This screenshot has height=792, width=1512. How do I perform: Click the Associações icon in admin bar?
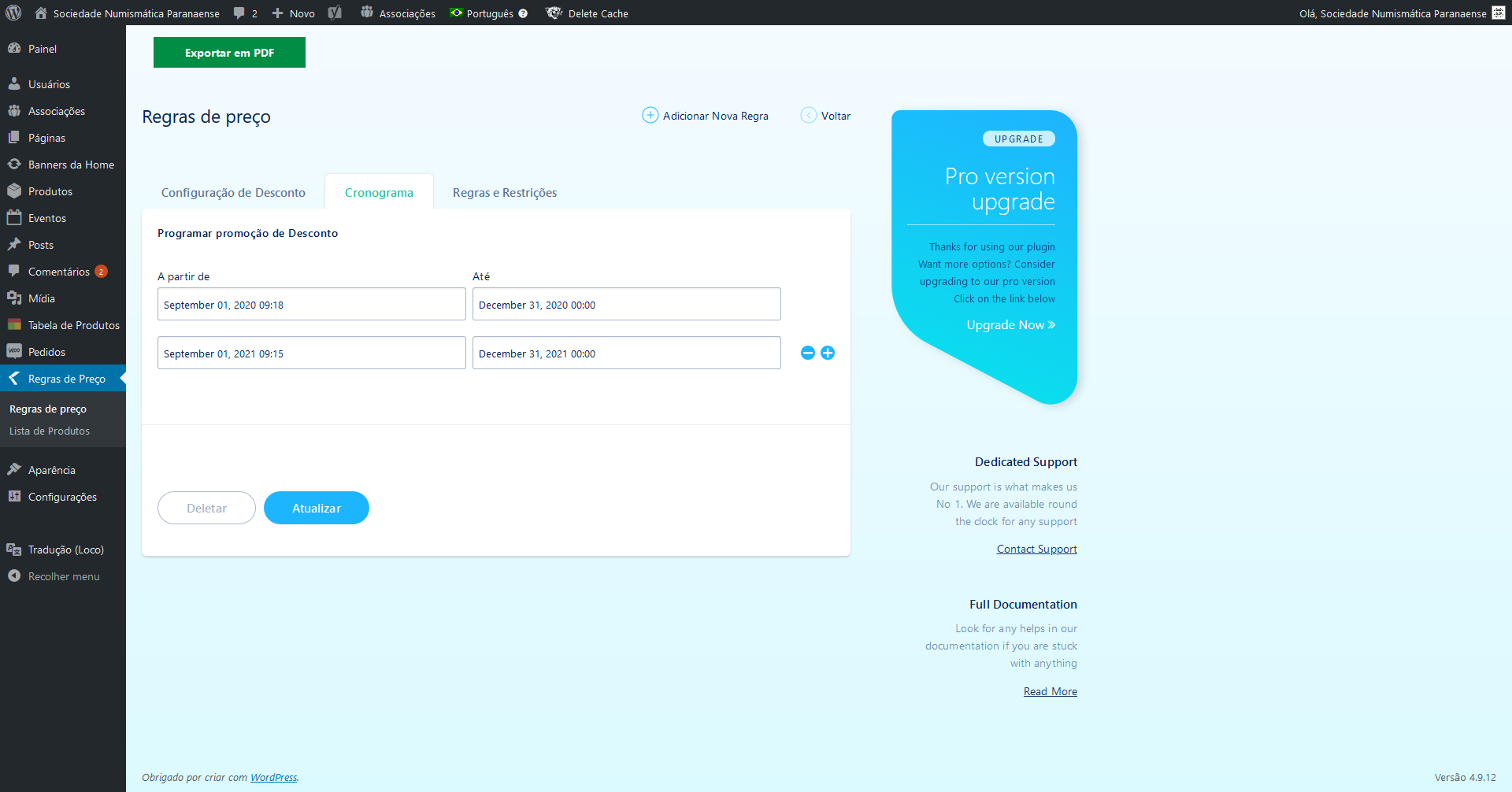[x=367, y=12]
